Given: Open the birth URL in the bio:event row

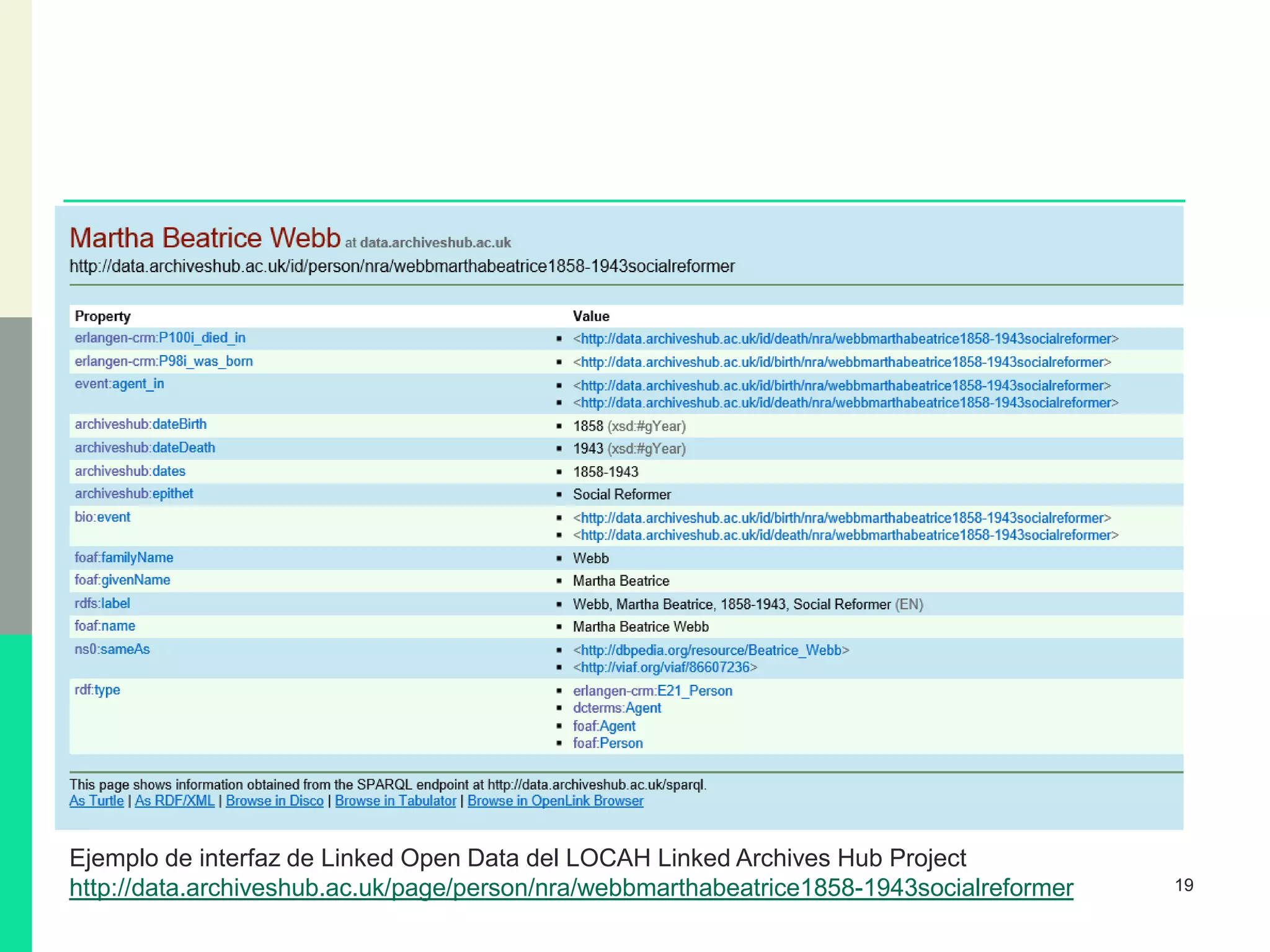Looking at the screenshot, I should pyautogui.click(x=842, y=518).
